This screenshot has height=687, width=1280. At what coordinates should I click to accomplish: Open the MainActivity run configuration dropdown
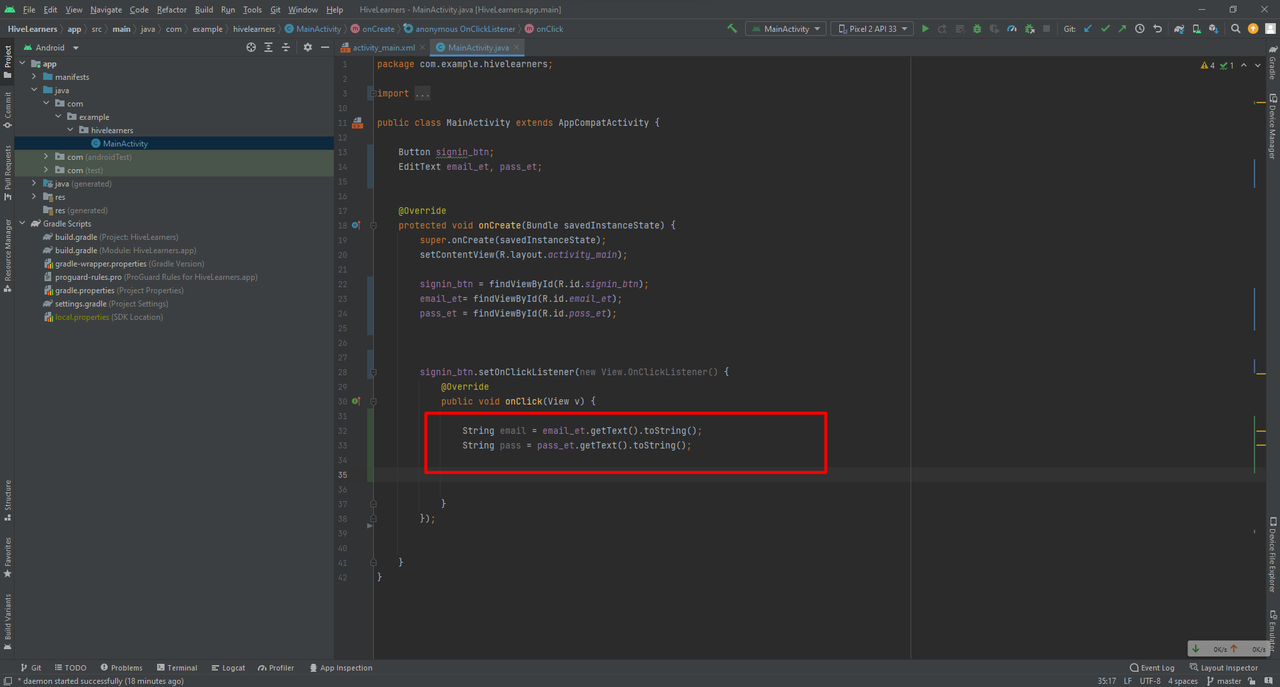(x=786, y=29)
